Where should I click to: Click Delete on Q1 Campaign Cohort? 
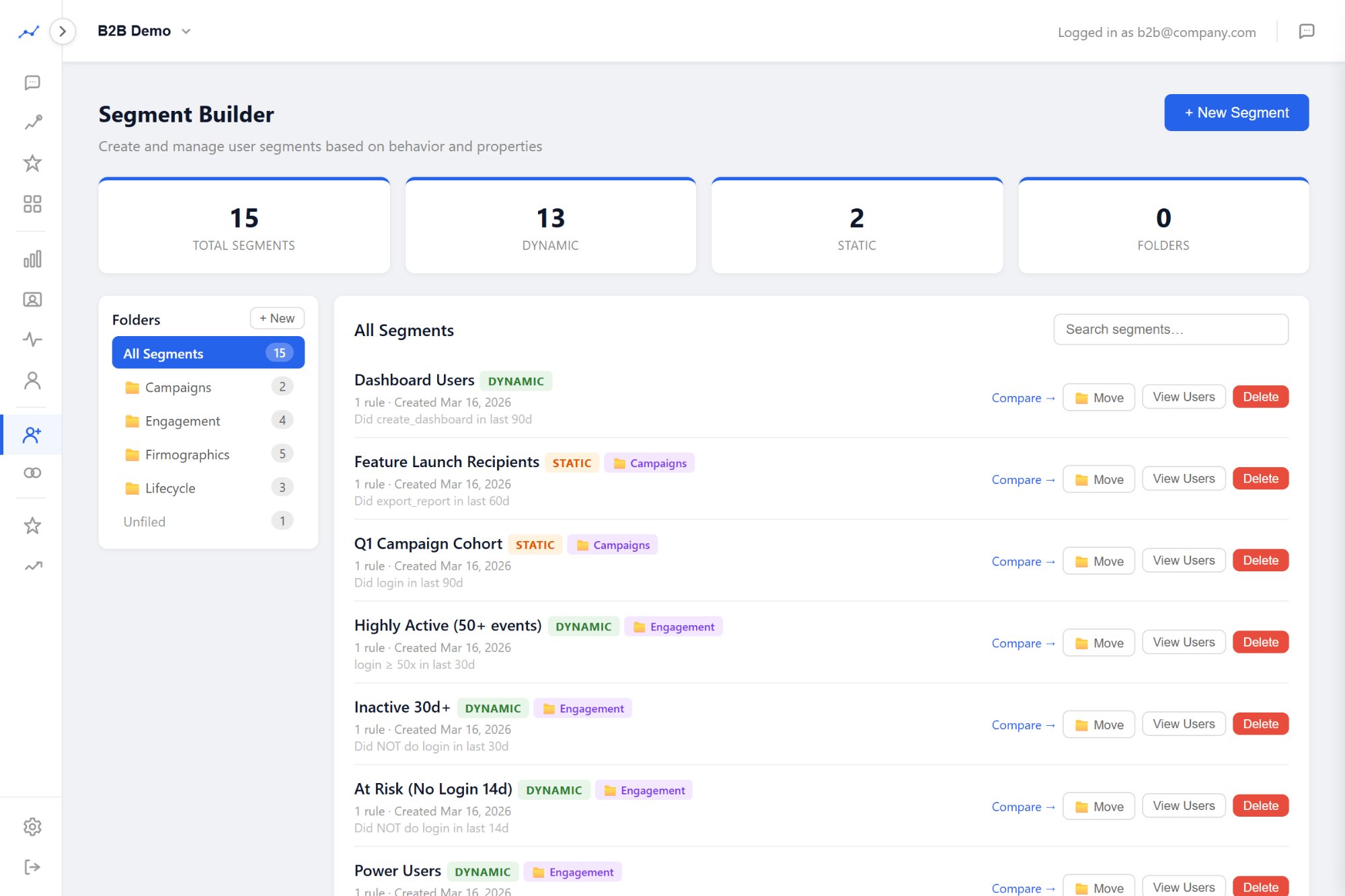pyautogui.click(x=1260, y=560)
